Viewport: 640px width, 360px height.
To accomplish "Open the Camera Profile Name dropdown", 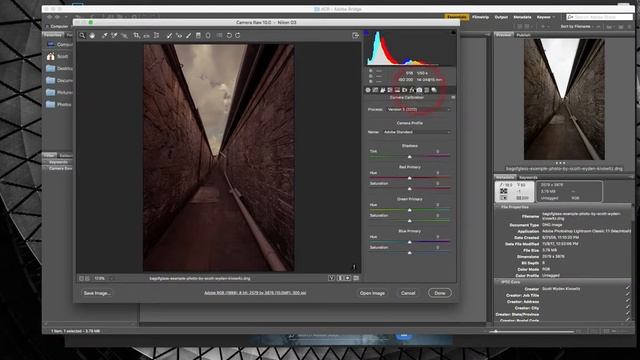I will click(x=417, y=132).
